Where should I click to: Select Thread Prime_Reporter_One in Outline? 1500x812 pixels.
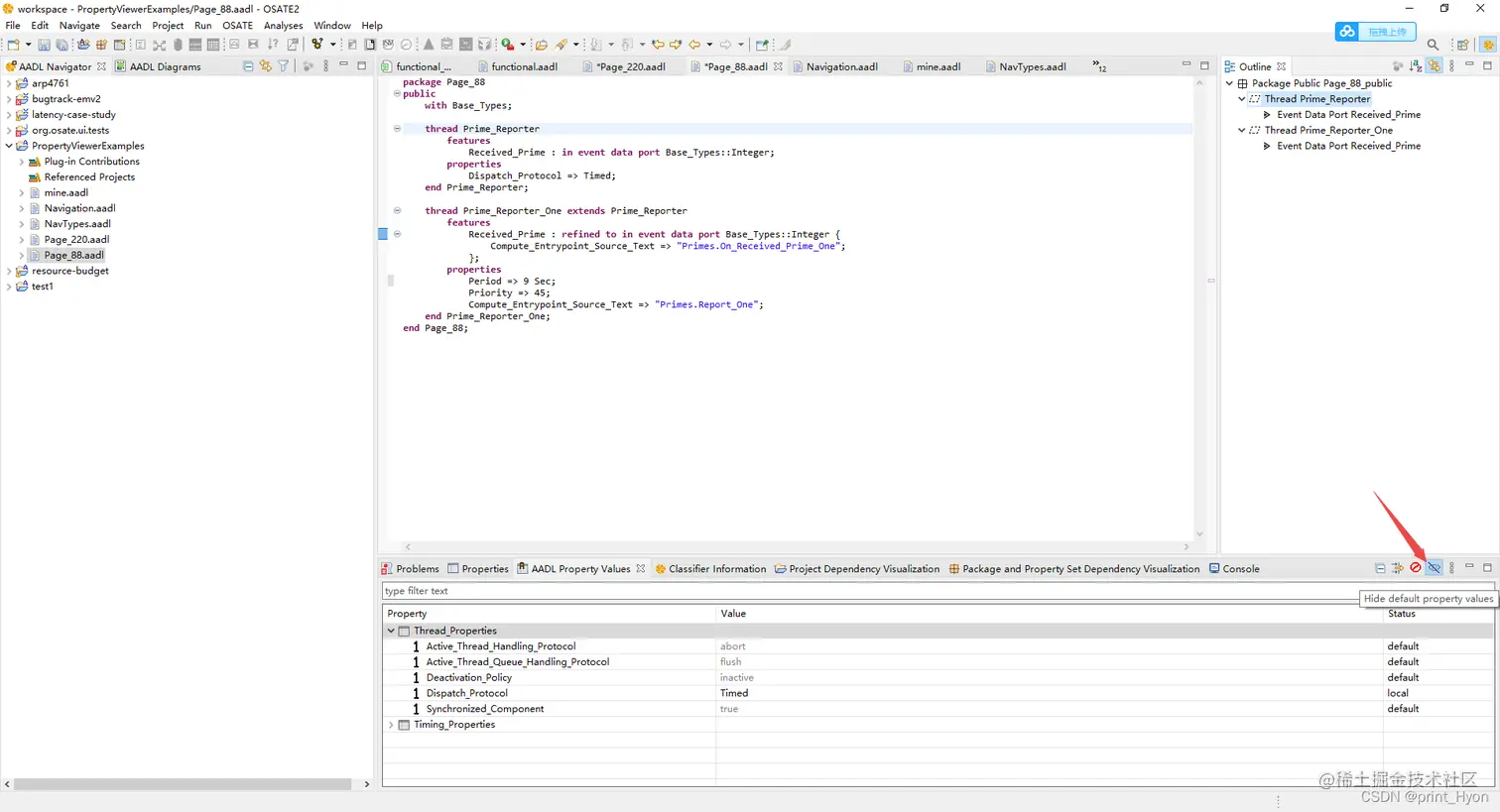[1328, 130]
